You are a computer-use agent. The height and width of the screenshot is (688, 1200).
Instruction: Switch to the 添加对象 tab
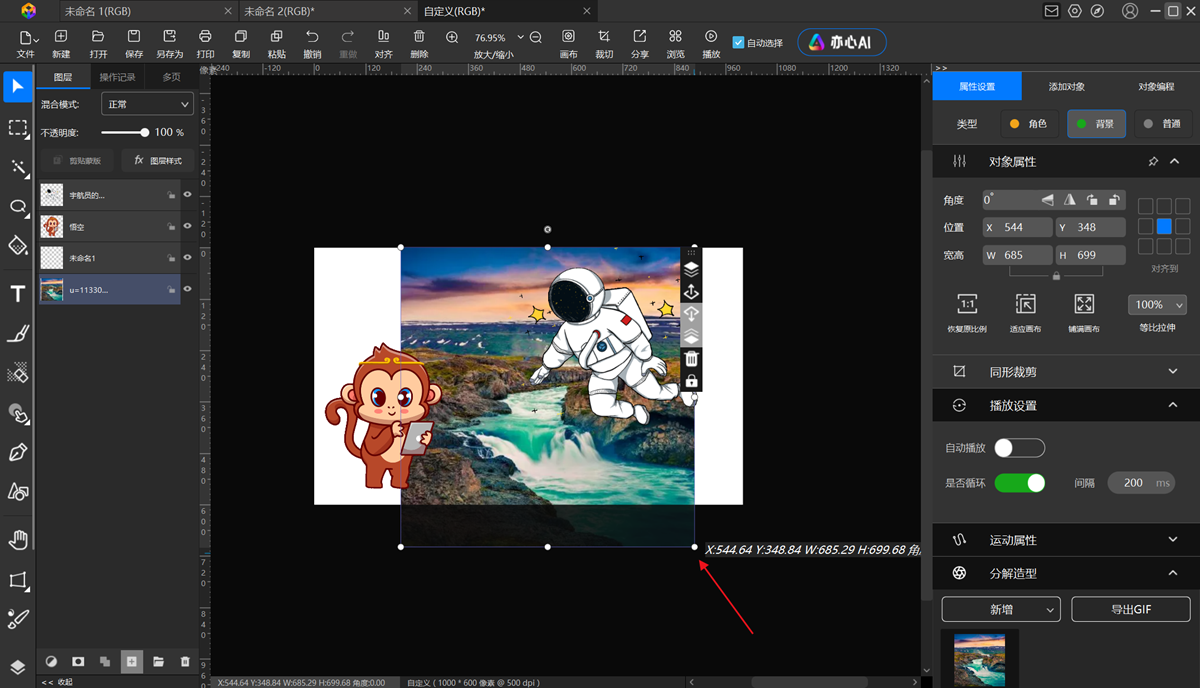pos(1066,87)
